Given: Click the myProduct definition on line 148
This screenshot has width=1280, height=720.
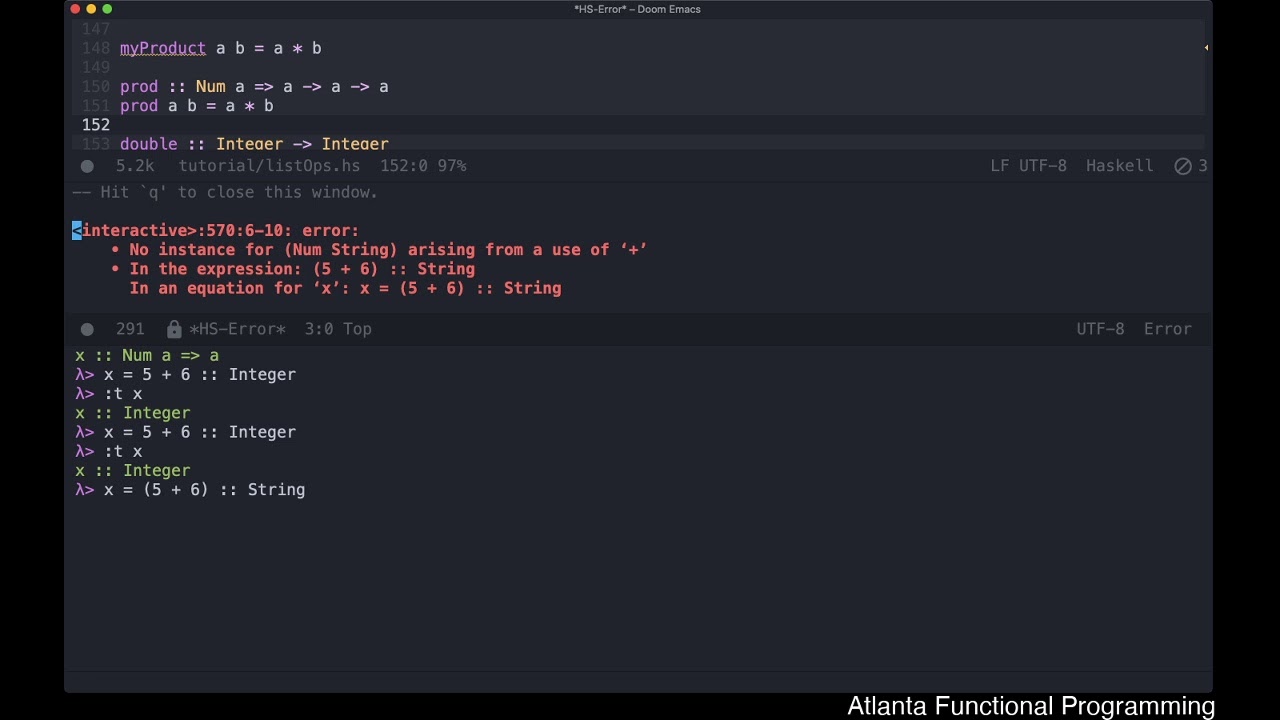Looking at the screenshot, I should [x=220, y=48].
